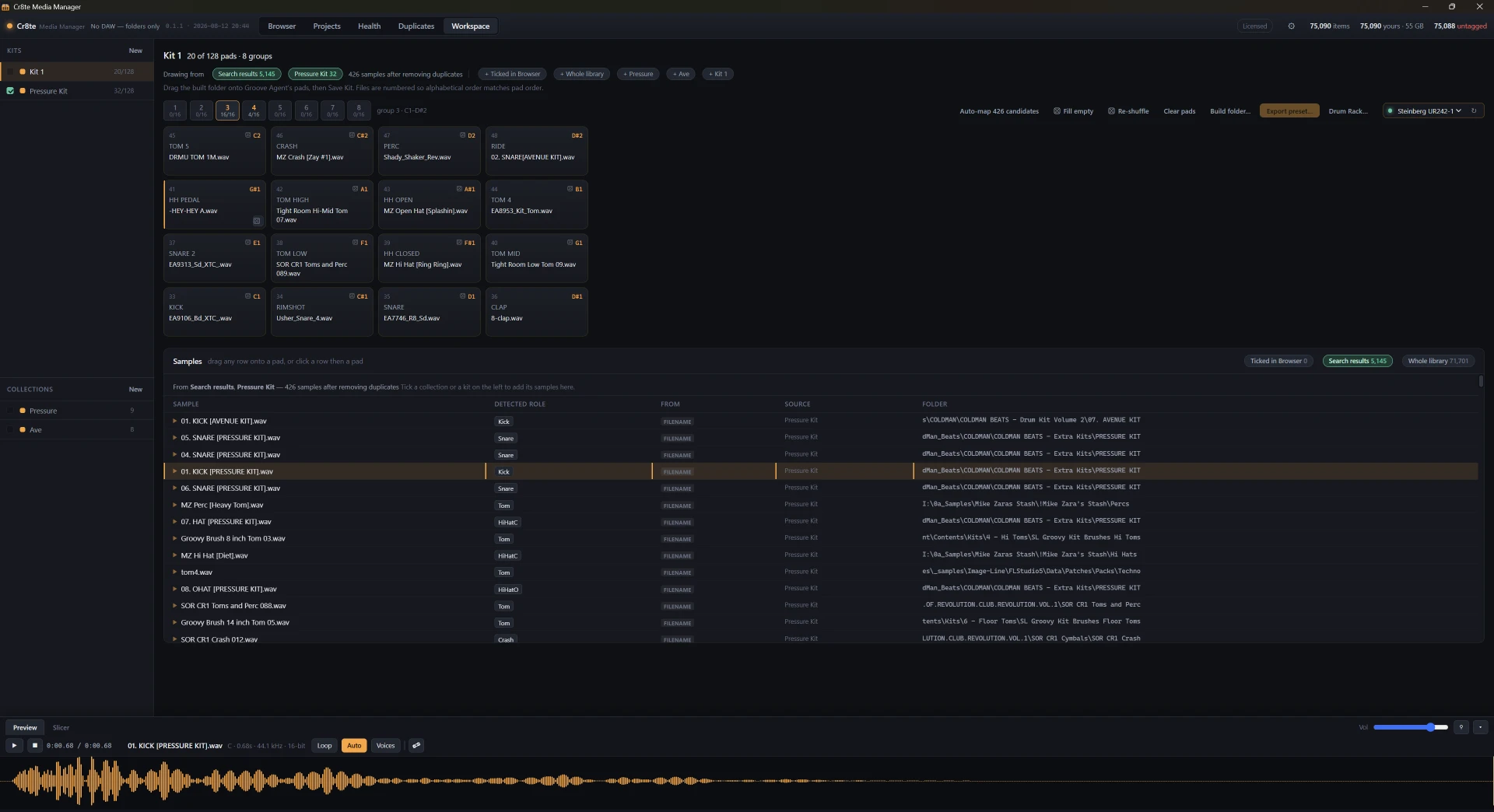1494x812 pixels.
Task: Switch to the Health tab
Action: pyautogui.click(x=369, y=26)
